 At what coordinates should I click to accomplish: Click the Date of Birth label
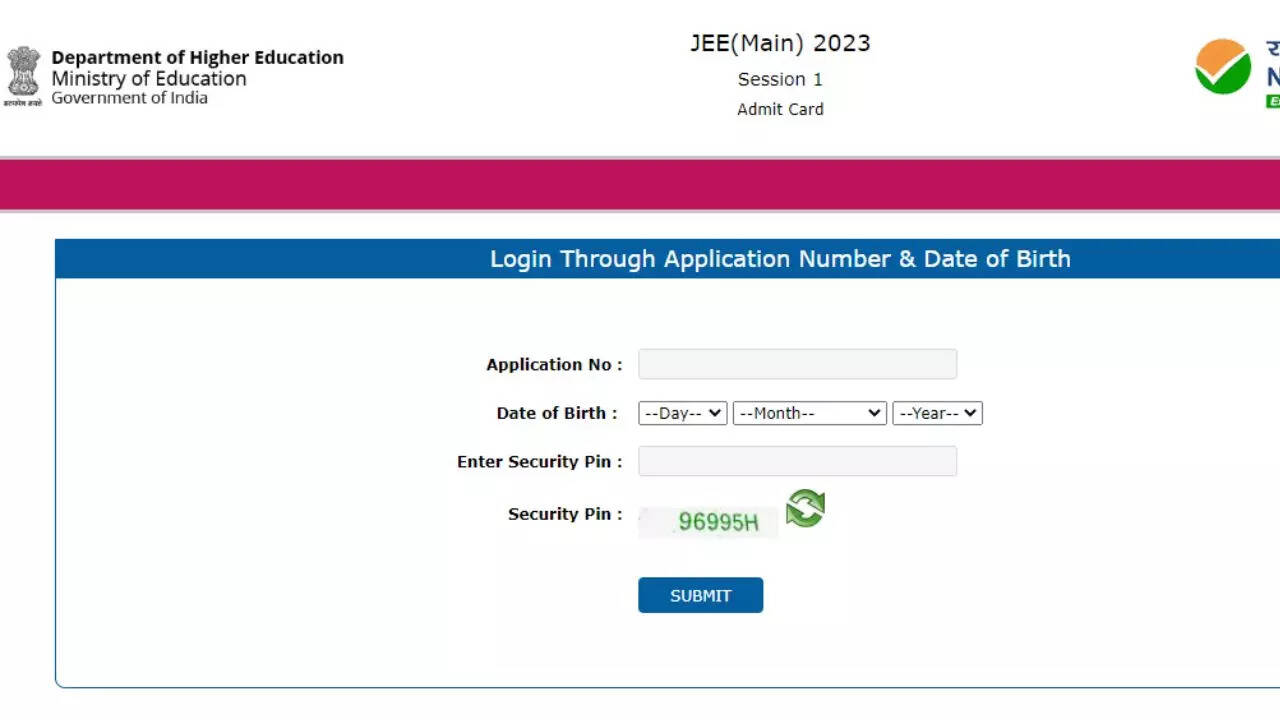point(556,413)
